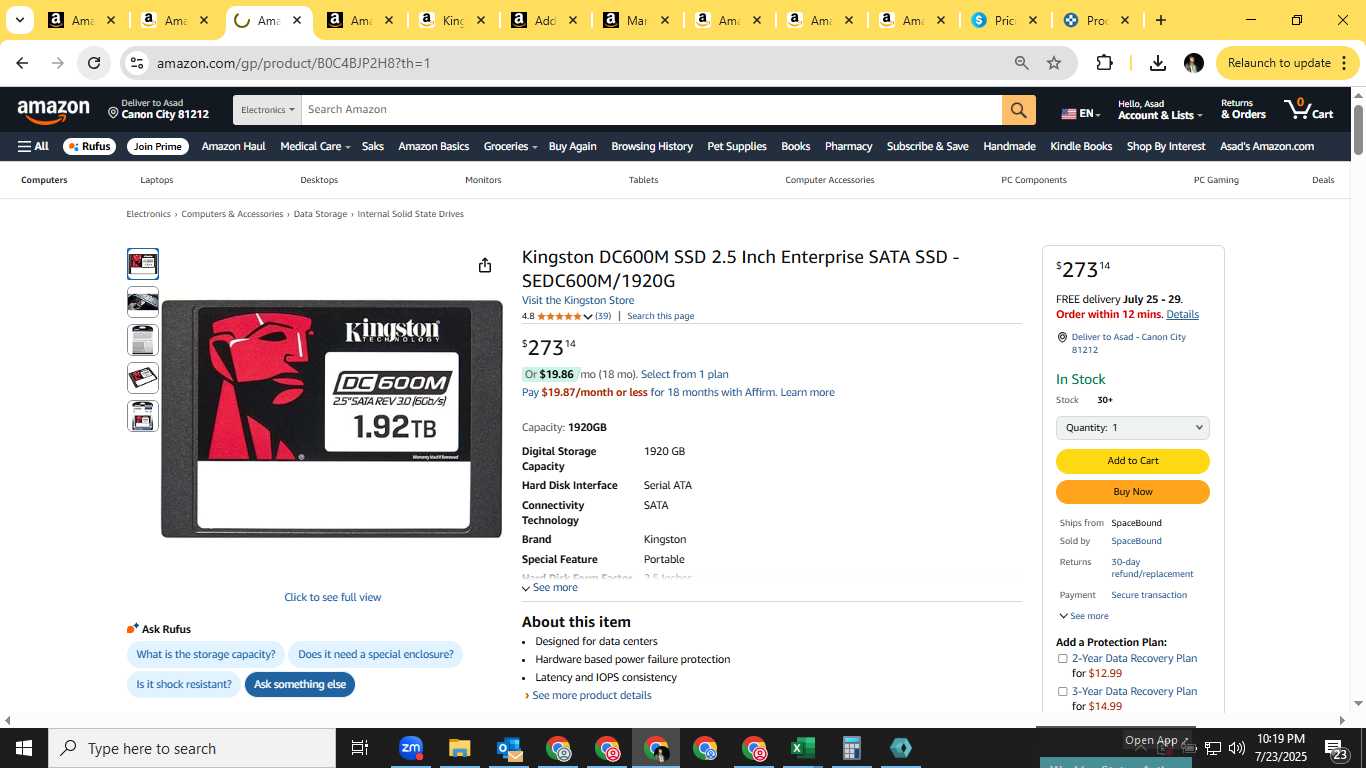Click the Relaunch to update button
Screen dimensions: 1366x768
1288,63
